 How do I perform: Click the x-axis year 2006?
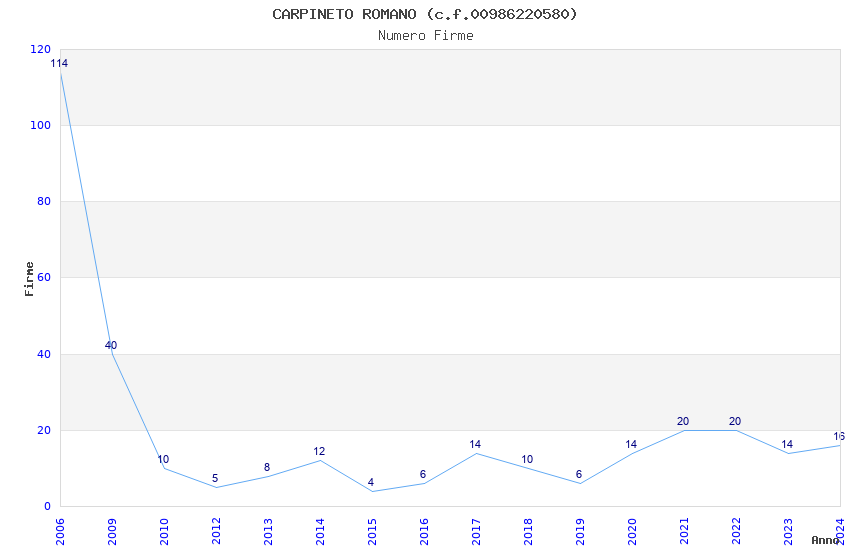pos(60,532)
